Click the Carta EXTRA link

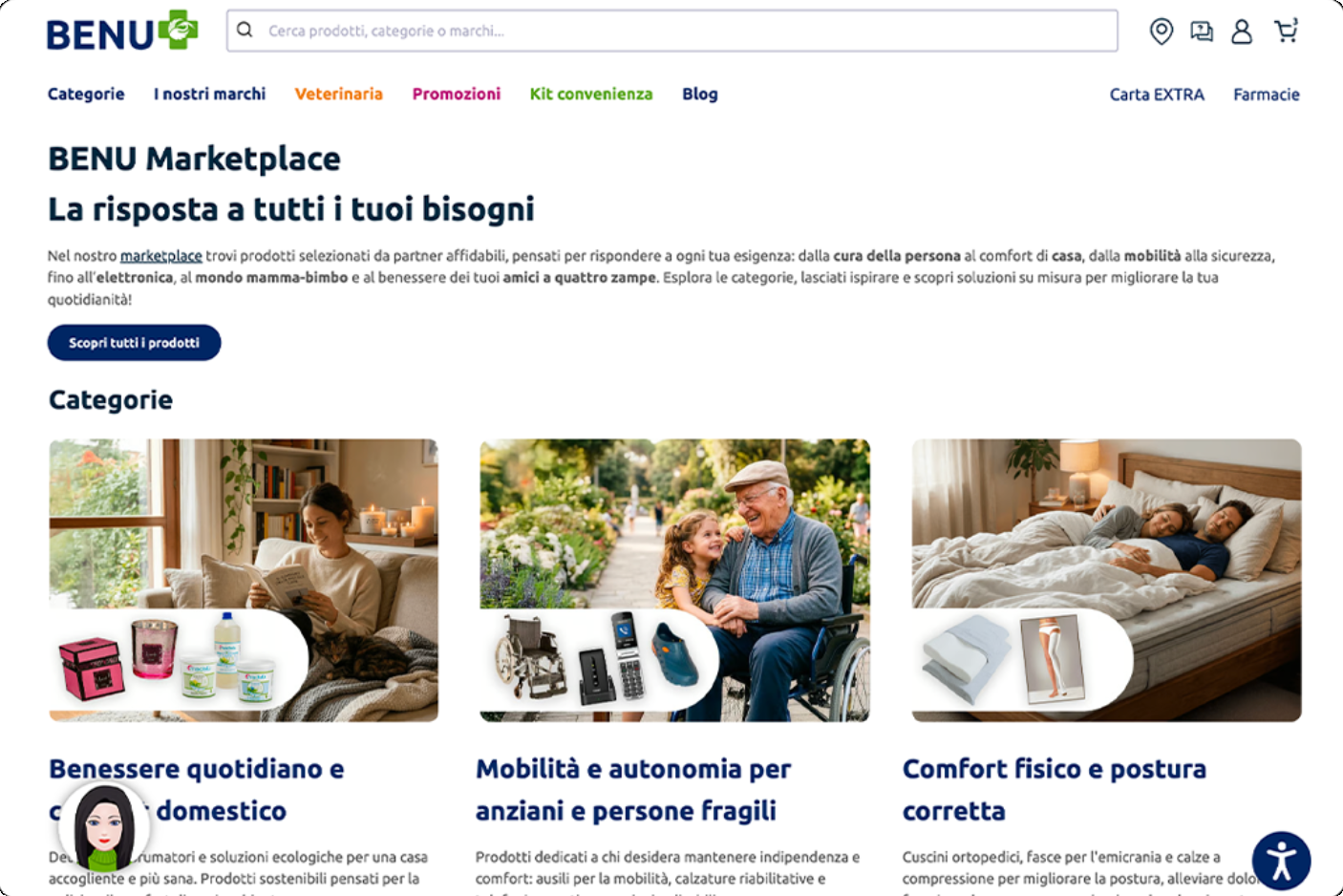click(x=1157, y=95)
